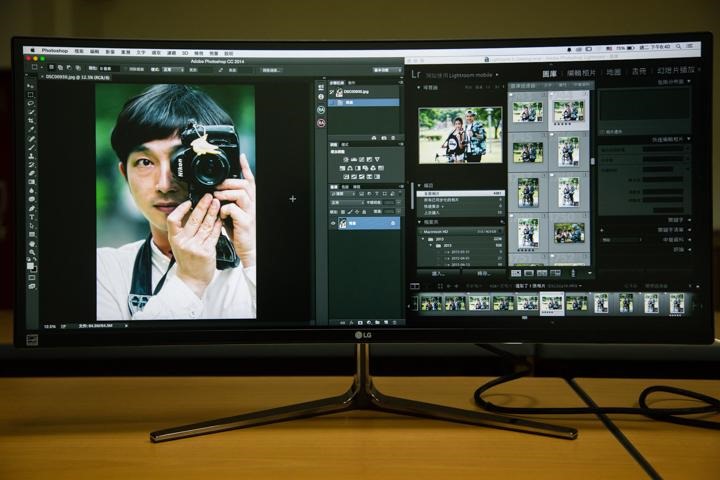Hide the background layer via eye icon

pos(333,224)
